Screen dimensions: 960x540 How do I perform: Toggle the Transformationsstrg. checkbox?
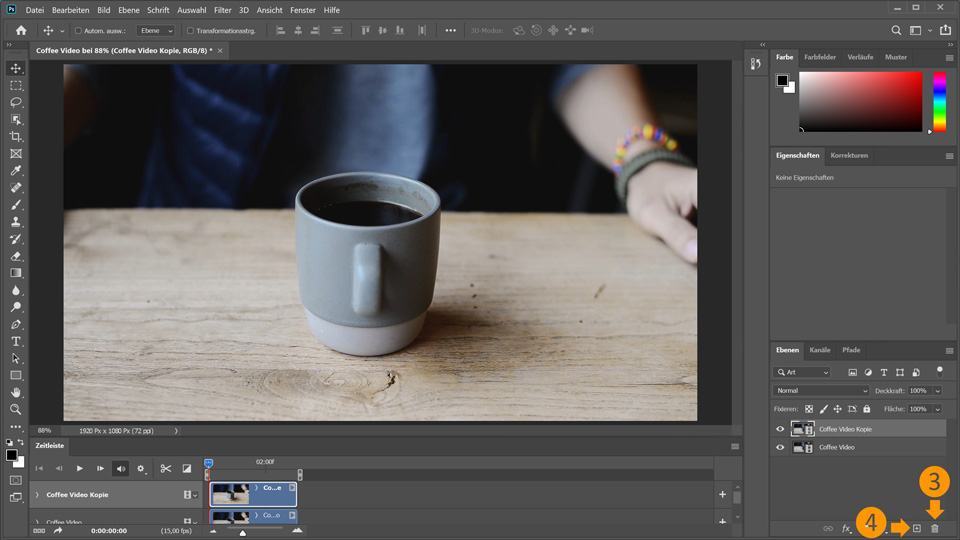pyautogui.click(x=190, y=31)
